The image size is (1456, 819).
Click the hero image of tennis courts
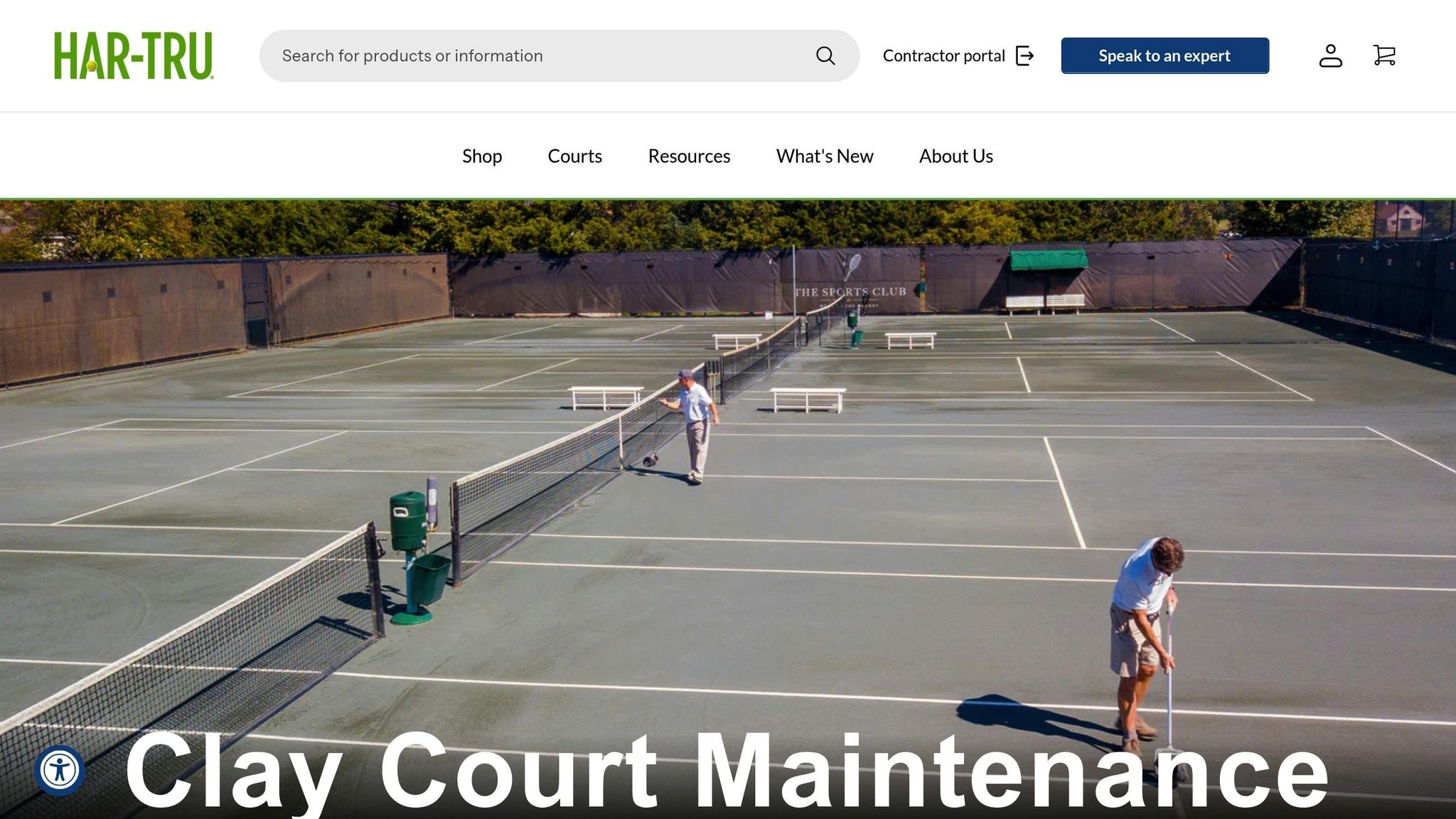(x=728, y=509)
